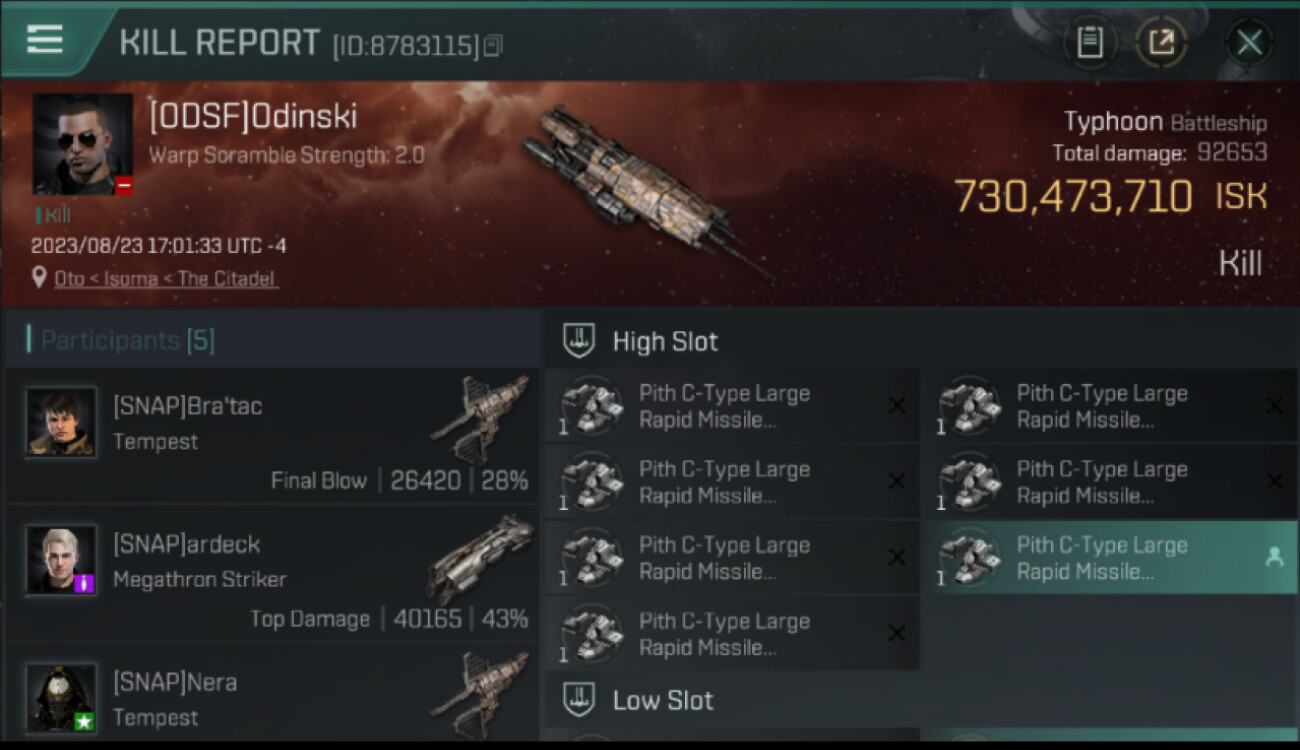Share the kill report externally
This screenshot has width=1300, height=750.
1161,42
